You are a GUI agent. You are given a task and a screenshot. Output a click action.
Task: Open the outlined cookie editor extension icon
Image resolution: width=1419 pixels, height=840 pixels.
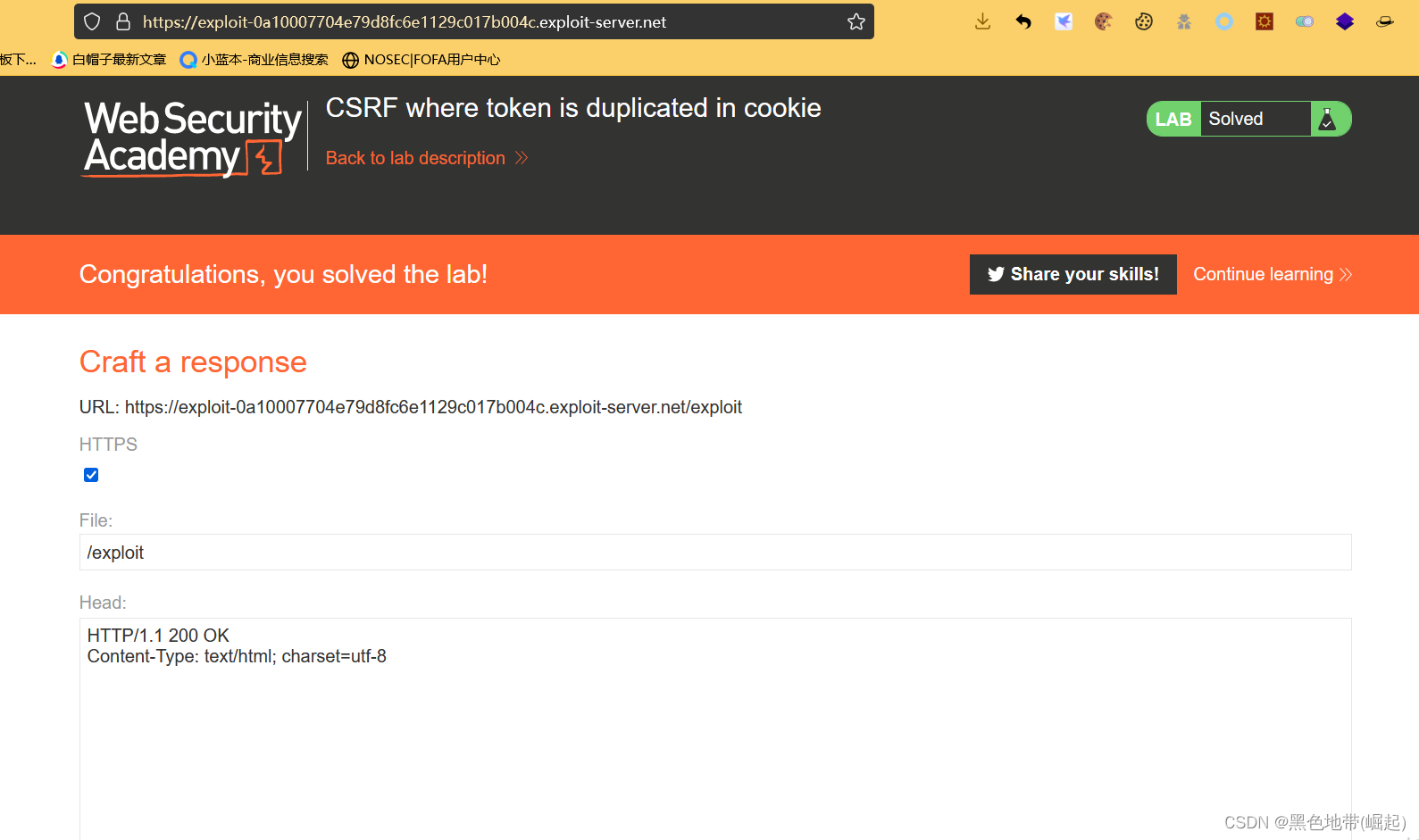pyautogui.click(x=1144, y=21)
